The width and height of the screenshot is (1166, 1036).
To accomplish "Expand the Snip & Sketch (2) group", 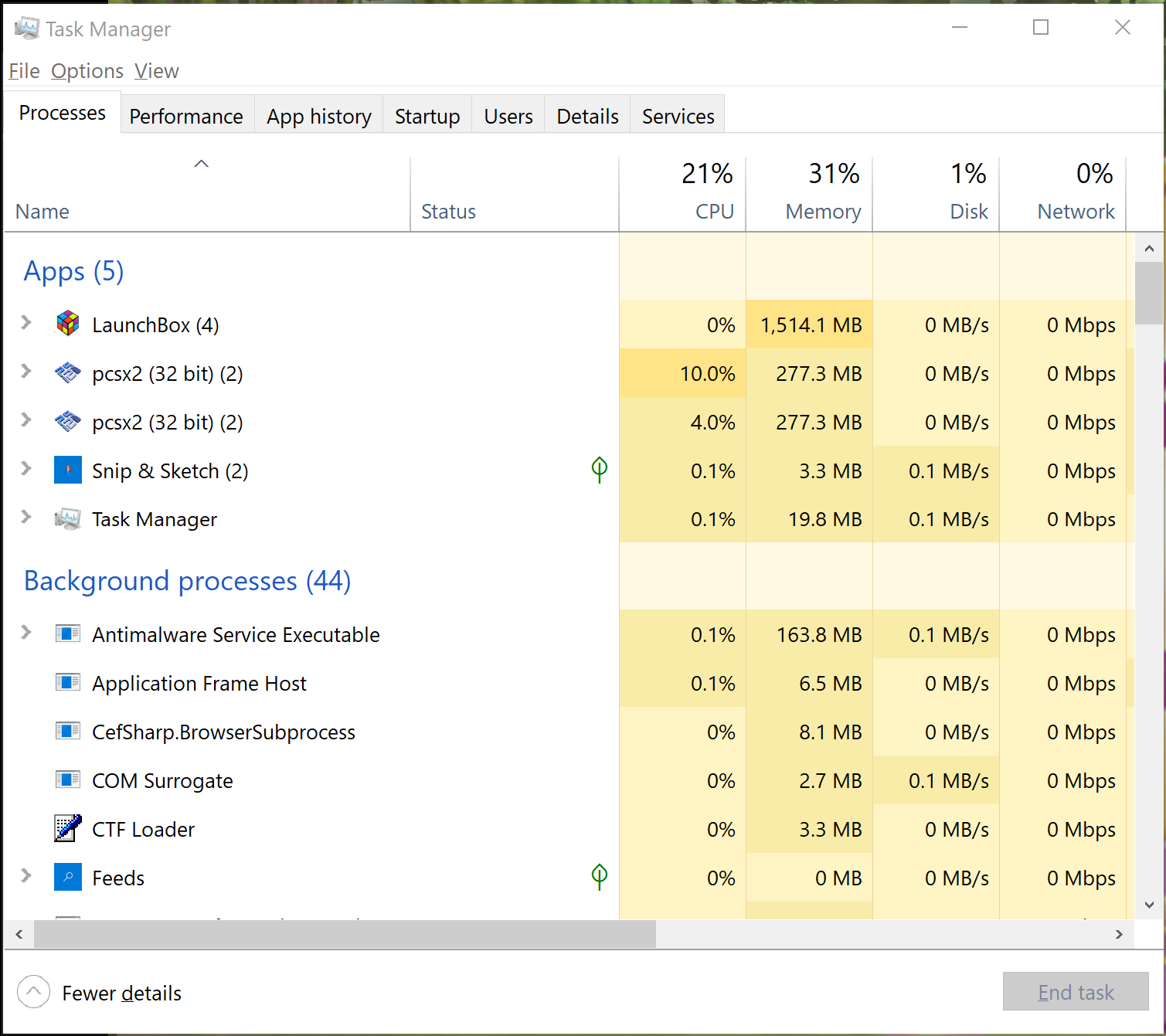I will pyautogui.click(x=26, y=468).
